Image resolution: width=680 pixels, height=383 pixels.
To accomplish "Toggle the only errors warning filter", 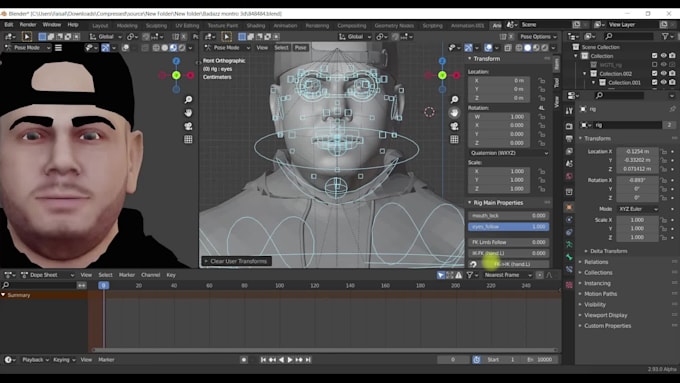I will point(458,275).
